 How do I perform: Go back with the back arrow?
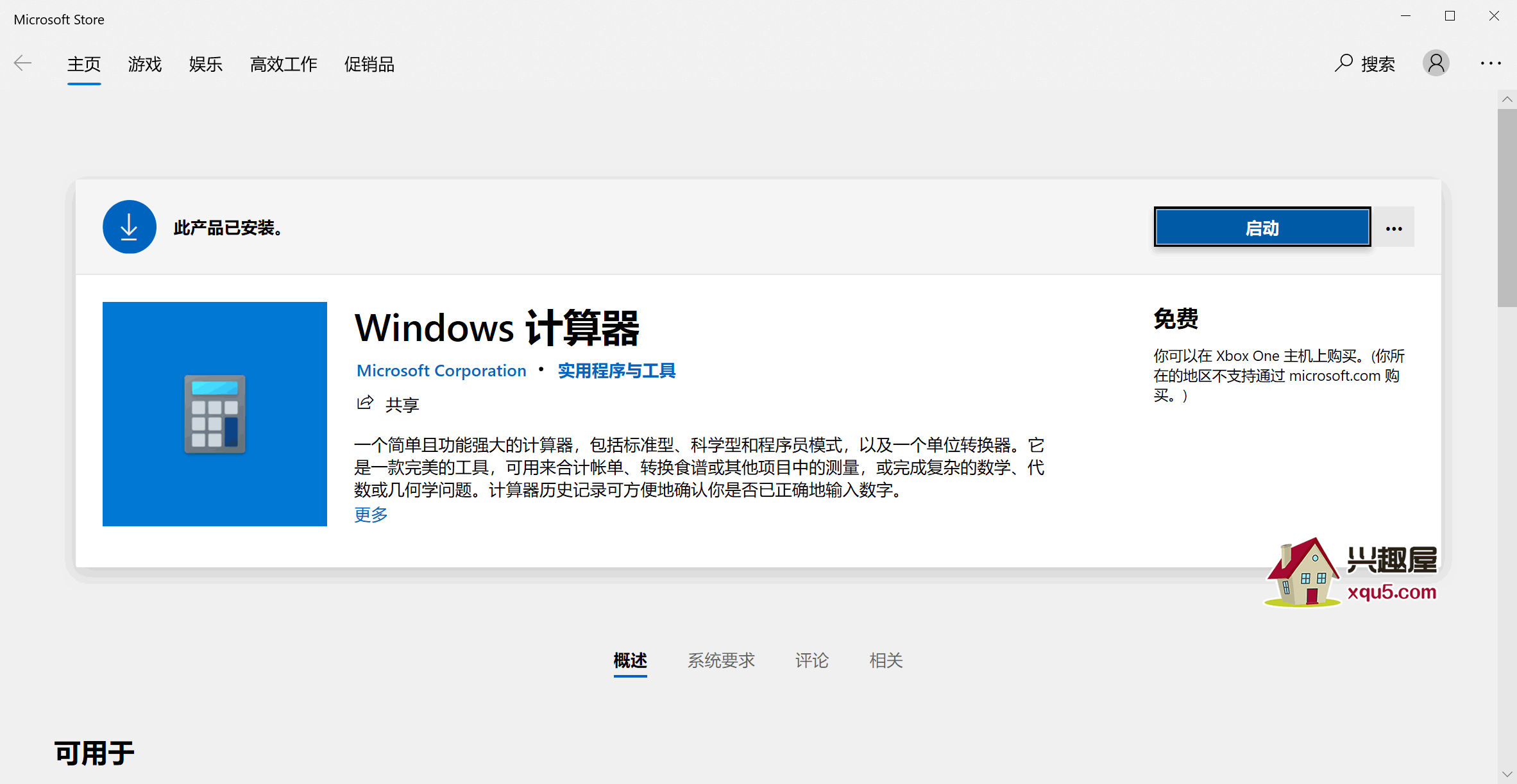23,63
